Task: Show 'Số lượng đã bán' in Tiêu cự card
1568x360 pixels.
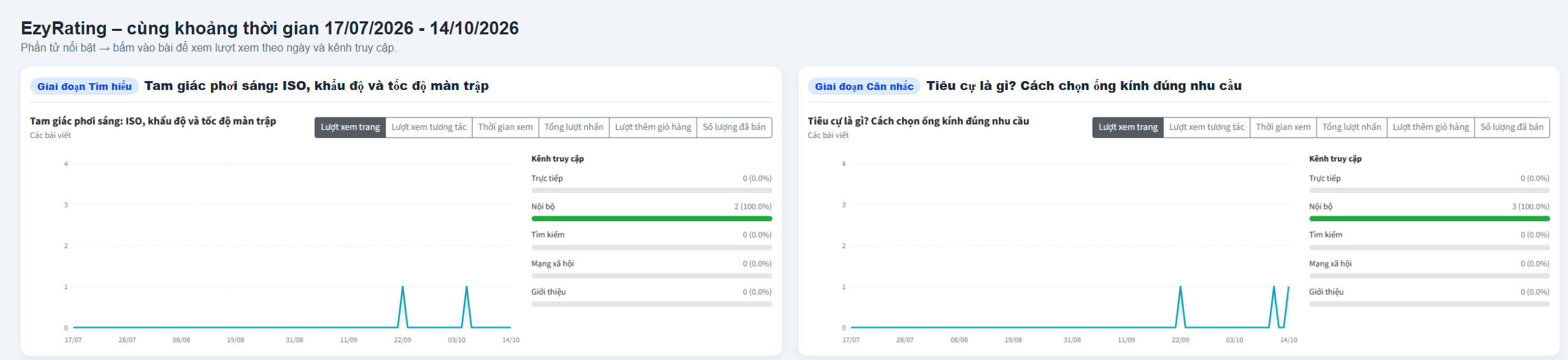Action: pyautogui.click(x=1512, y=127)
